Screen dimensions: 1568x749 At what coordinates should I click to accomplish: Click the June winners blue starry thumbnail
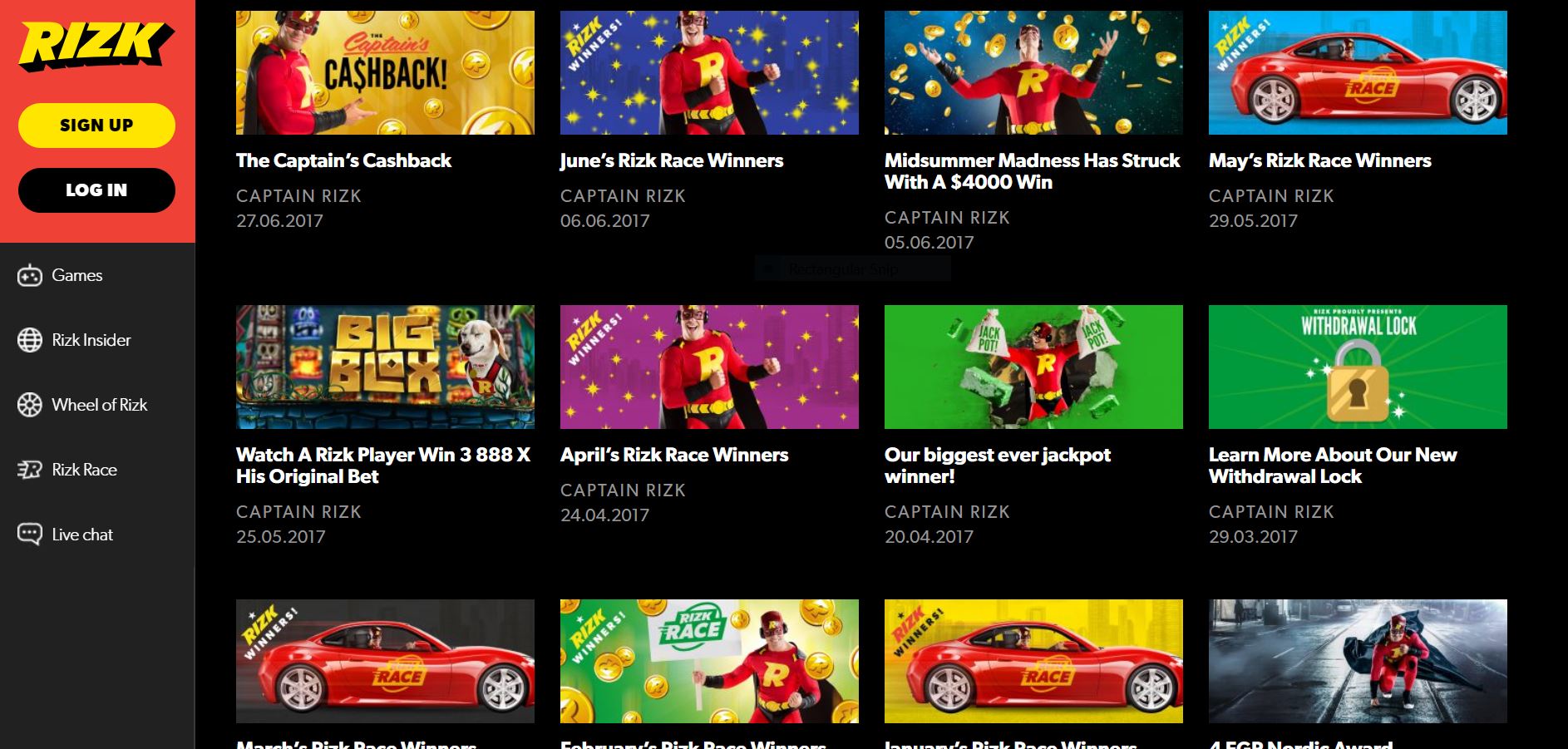click(x=709, y=72)
